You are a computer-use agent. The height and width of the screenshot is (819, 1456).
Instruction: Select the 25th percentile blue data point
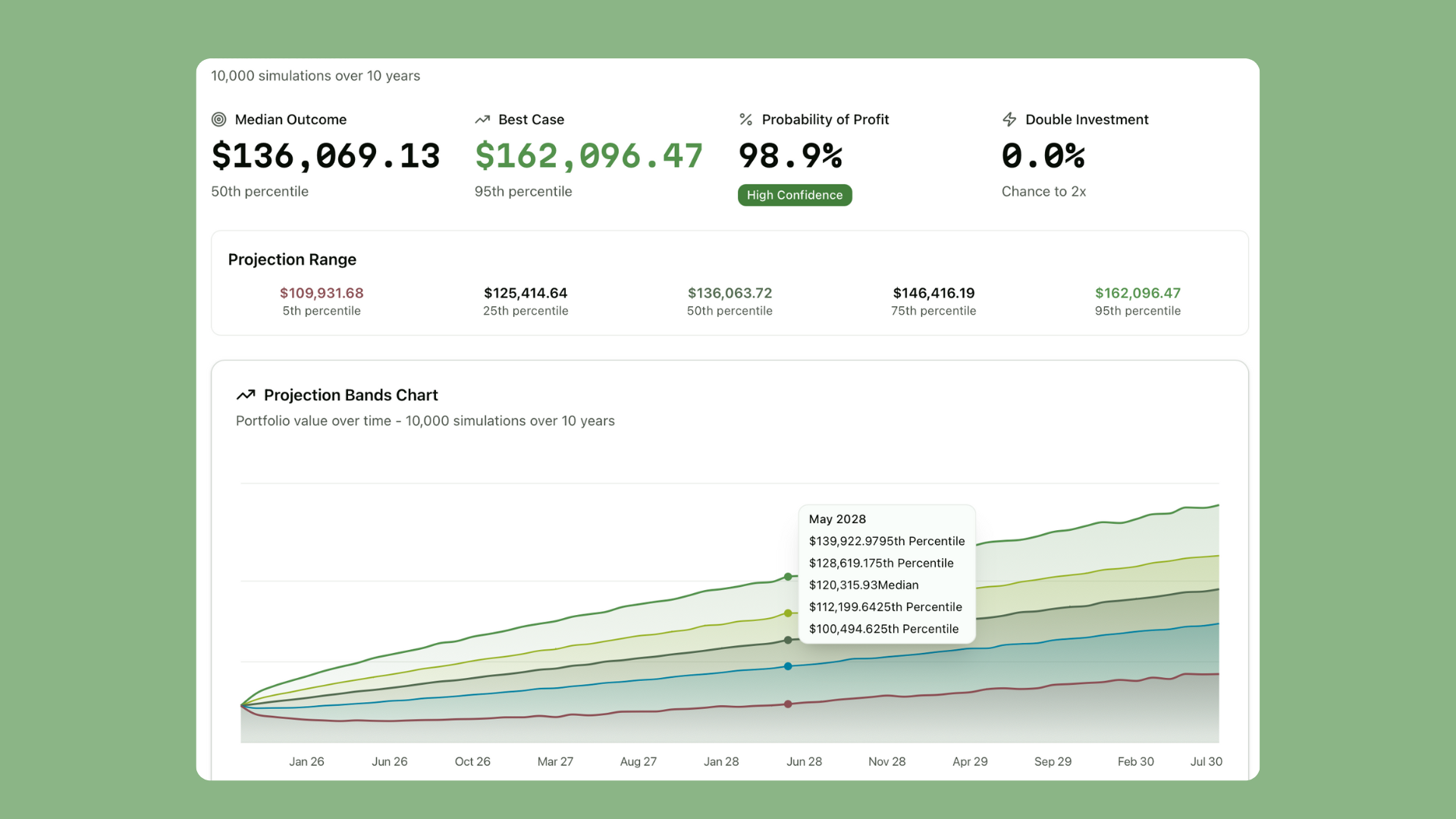[788, 667]
